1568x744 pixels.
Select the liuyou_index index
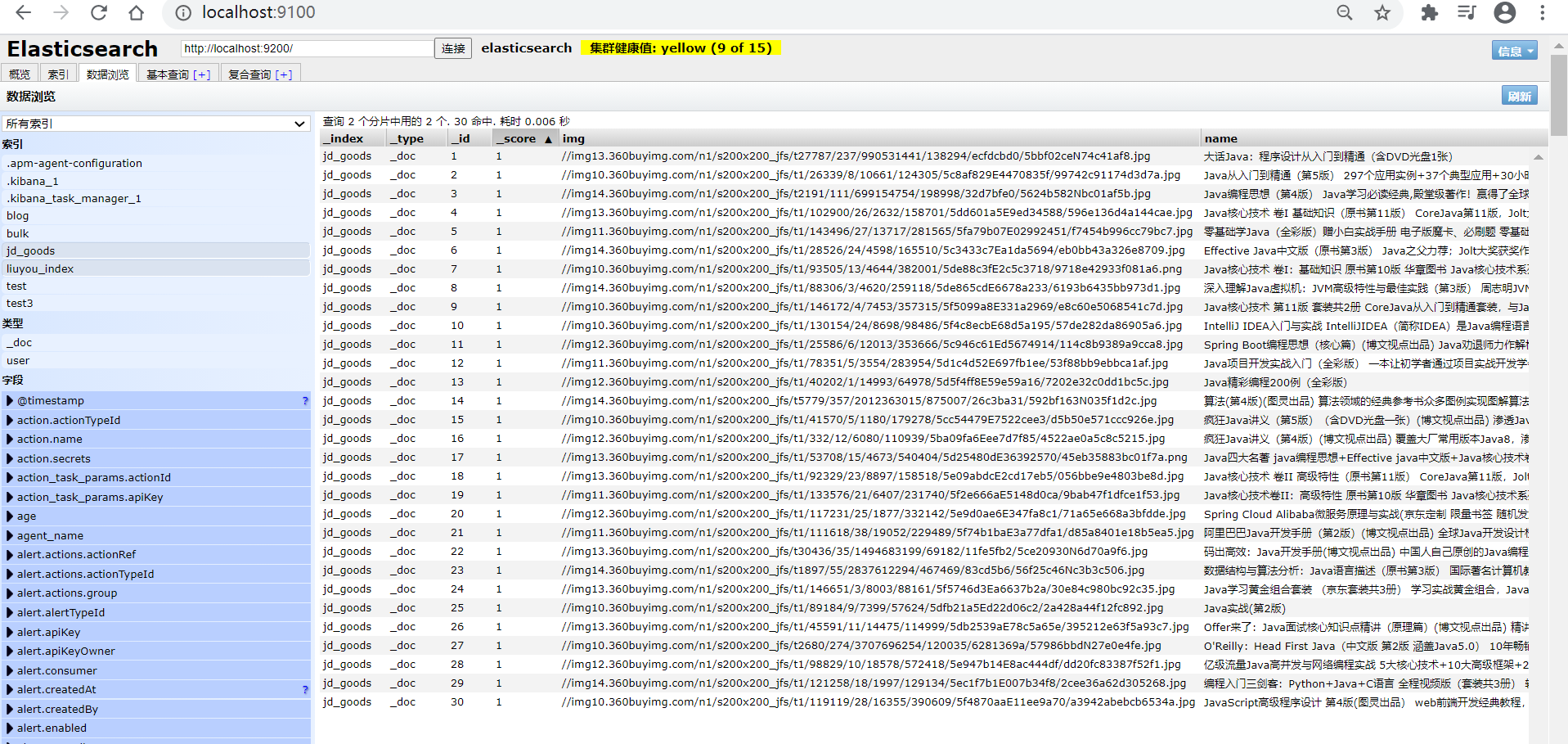tap(156, 268)
